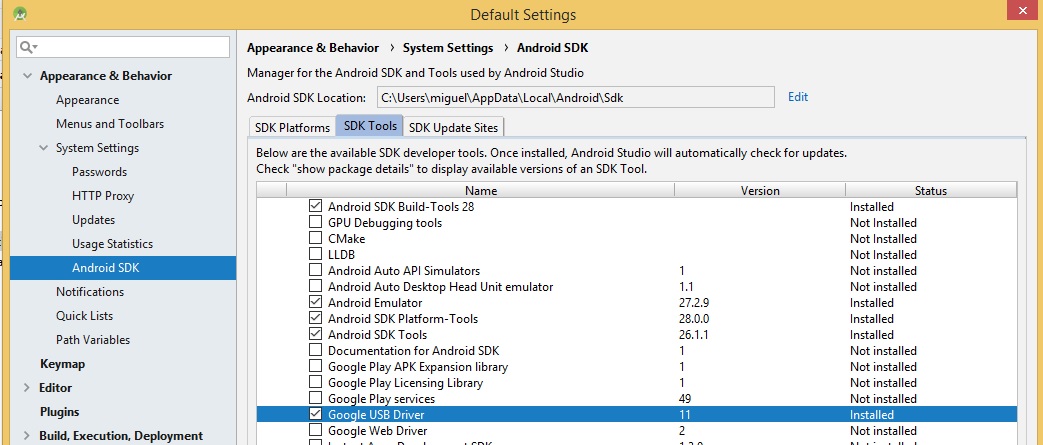
Task: Tick the Google Play services checkbox
Action: pos(316,399)
